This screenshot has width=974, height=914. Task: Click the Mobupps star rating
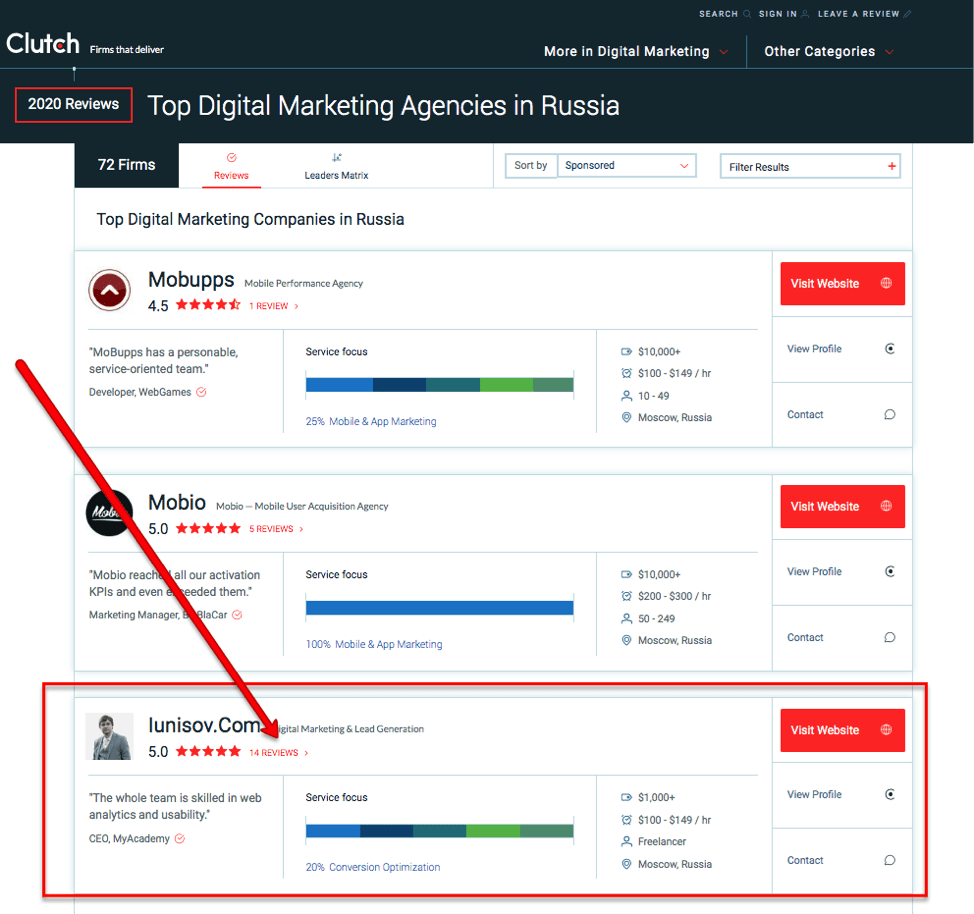(x=208, y=305)
